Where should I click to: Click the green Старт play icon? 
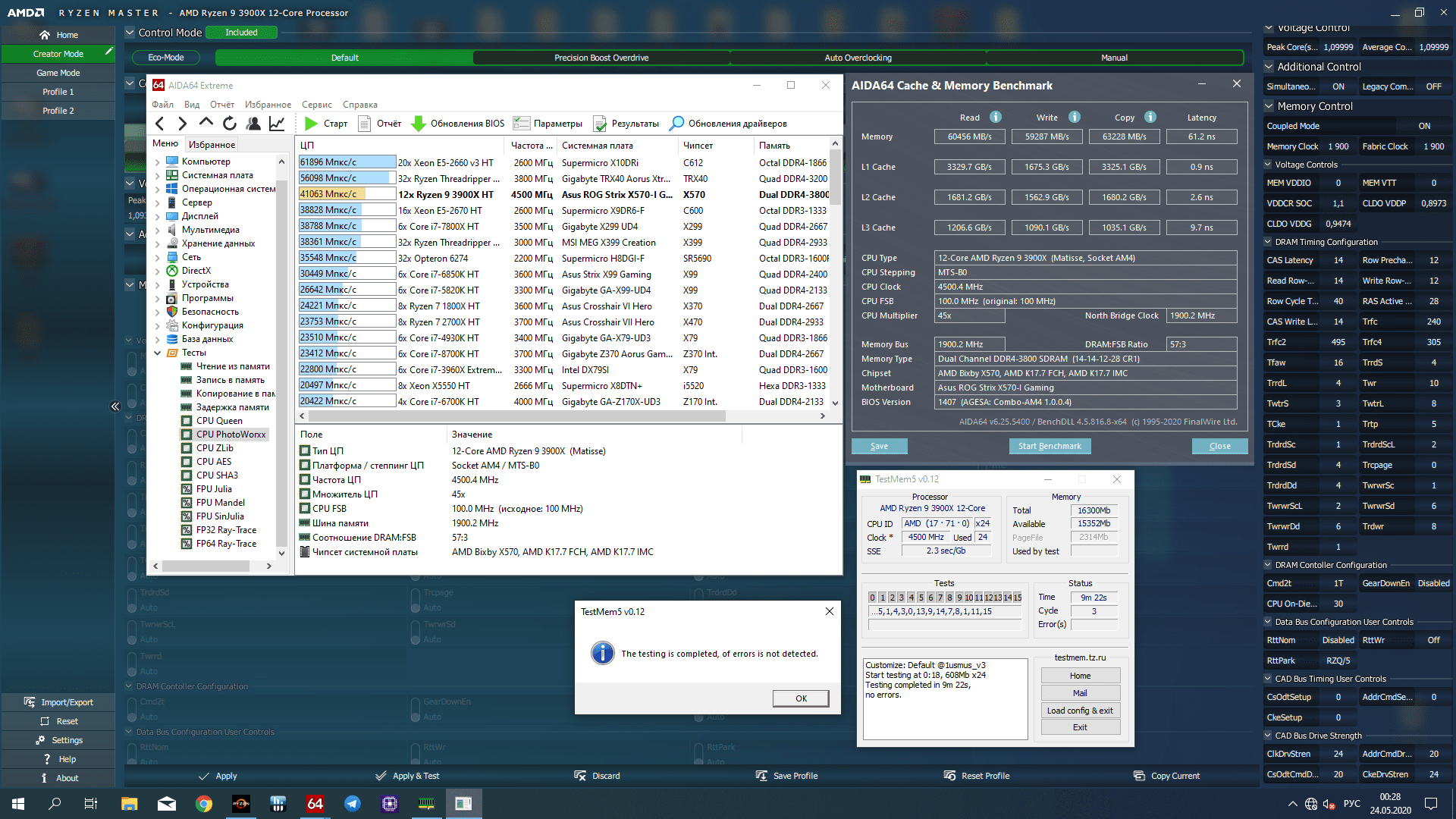pyautogui.click(x=311, y=124)
